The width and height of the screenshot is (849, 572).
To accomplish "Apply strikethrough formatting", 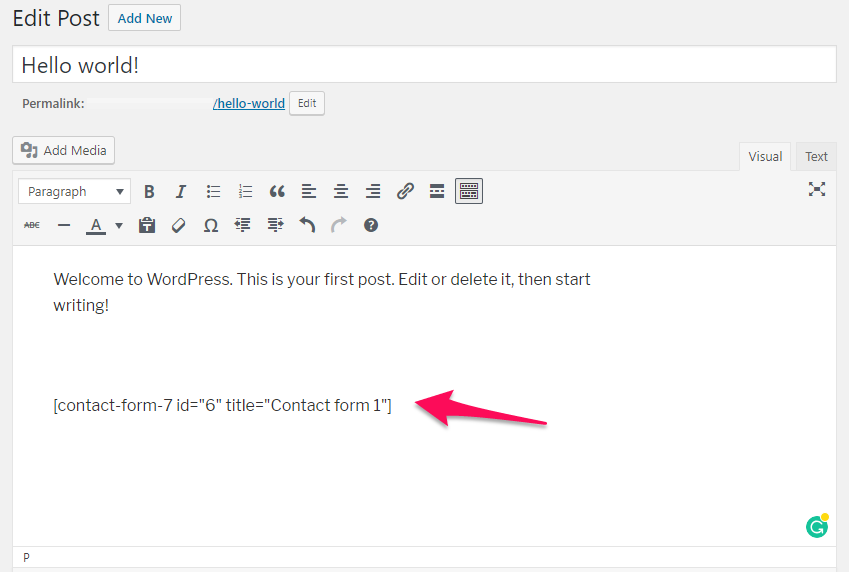I will (32, 225).
